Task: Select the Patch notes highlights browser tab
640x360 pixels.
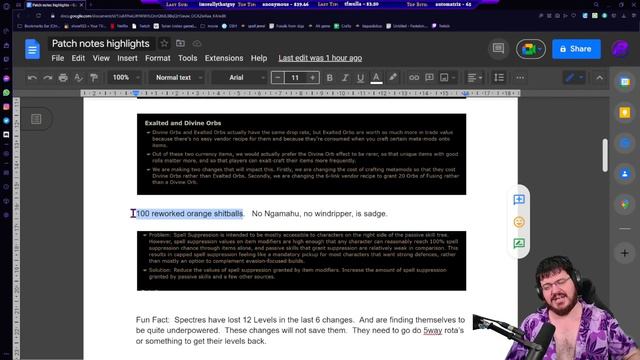Action: tap(53, 5)
